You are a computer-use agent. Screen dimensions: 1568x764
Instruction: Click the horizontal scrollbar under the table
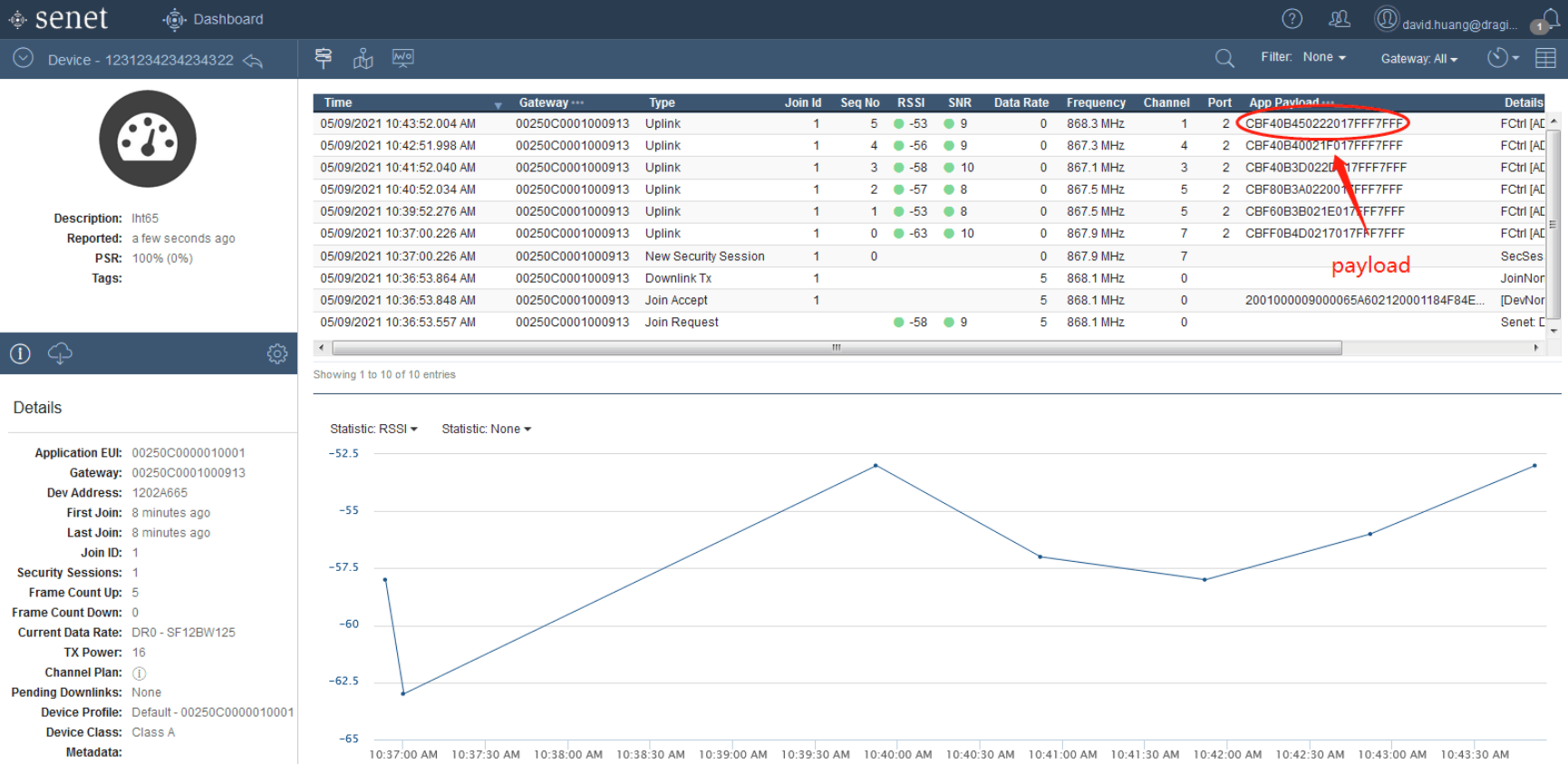(837, 348)
